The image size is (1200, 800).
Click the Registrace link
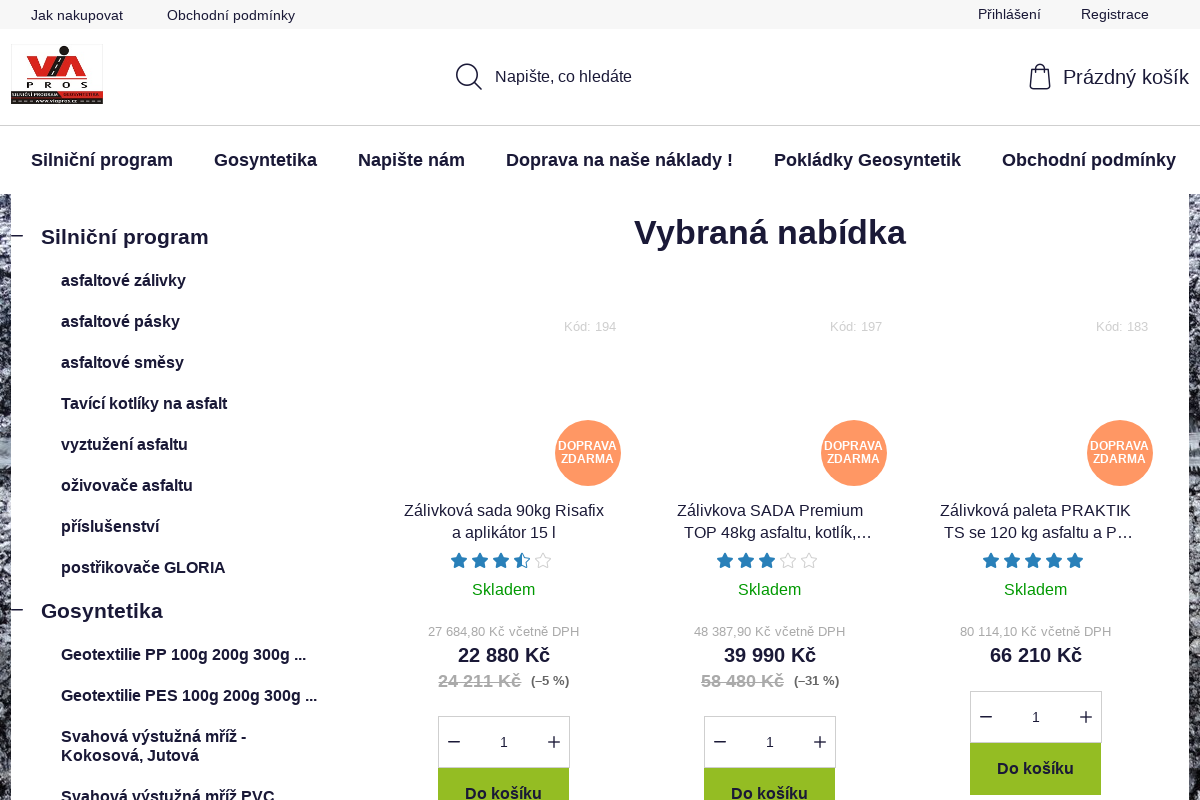(1114, 14)
